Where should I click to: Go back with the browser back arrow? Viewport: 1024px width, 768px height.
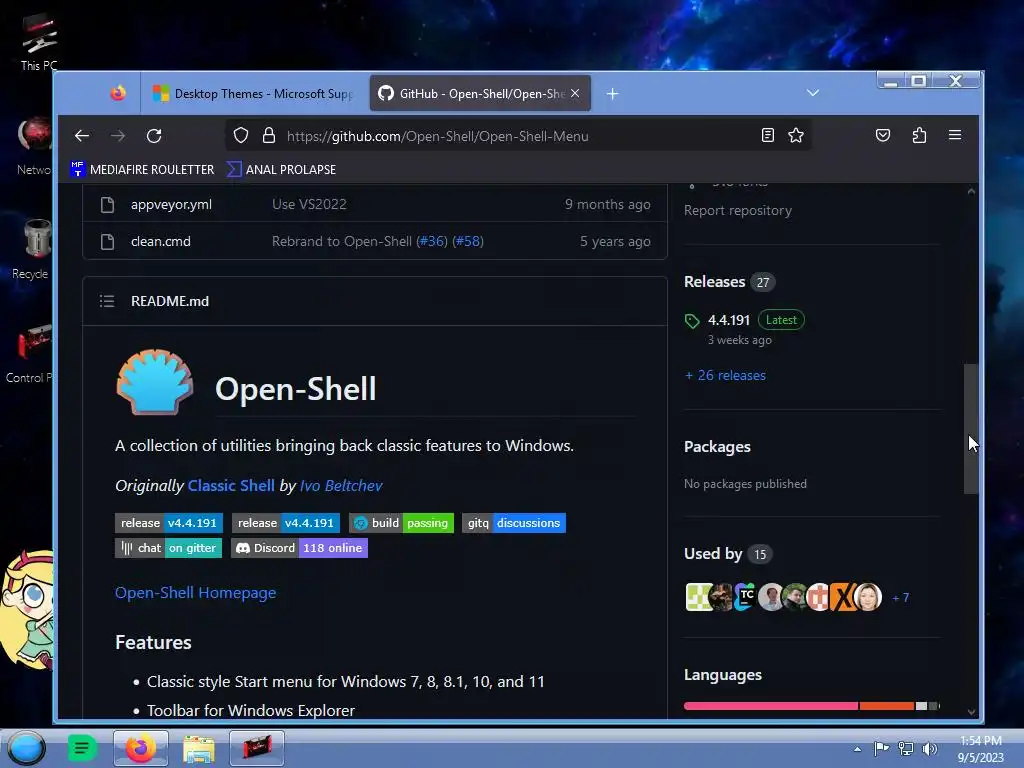pyautogui.click(x=82, y=136)
